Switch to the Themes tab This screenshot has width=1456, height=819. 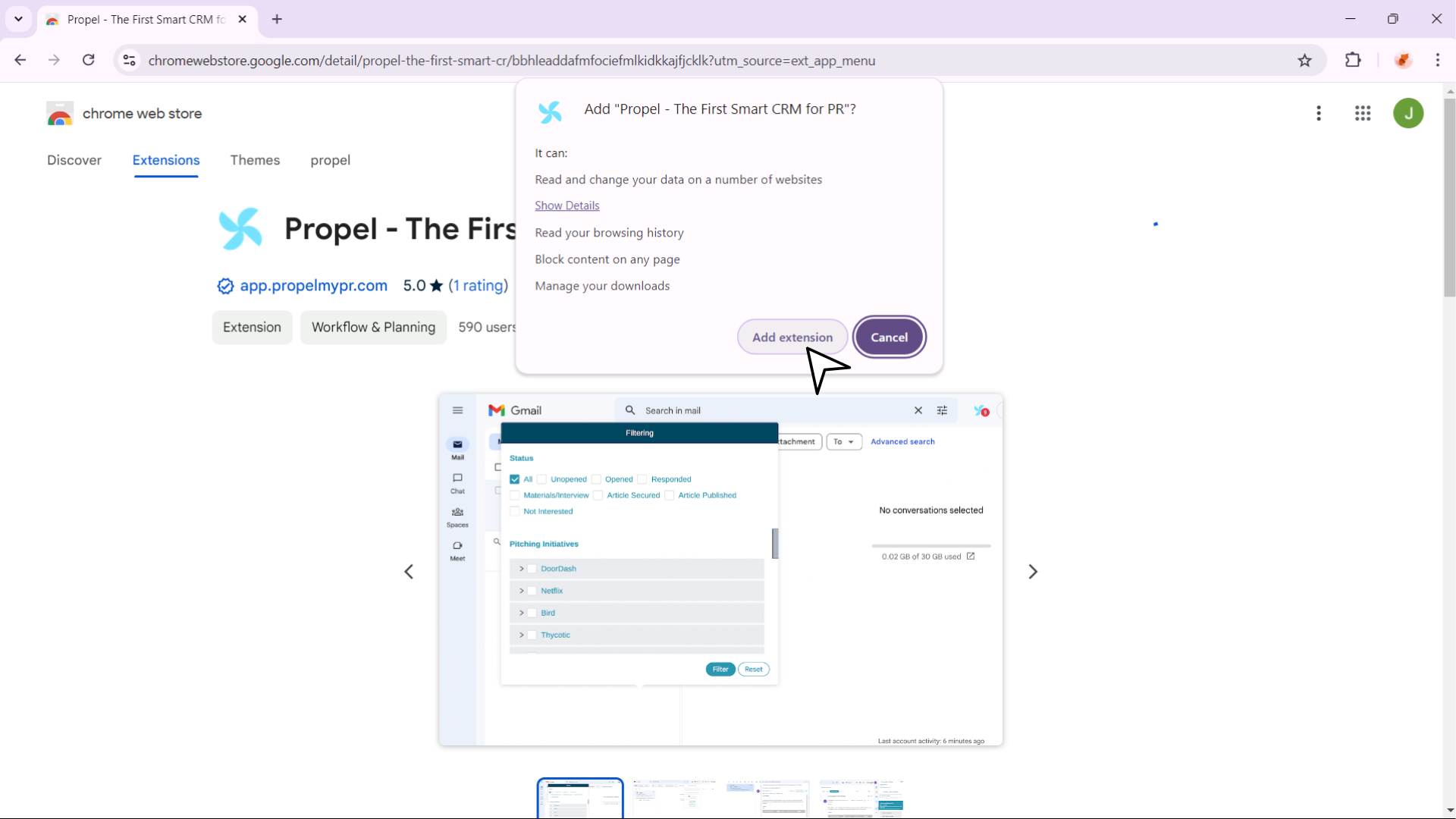coord(255,160)
